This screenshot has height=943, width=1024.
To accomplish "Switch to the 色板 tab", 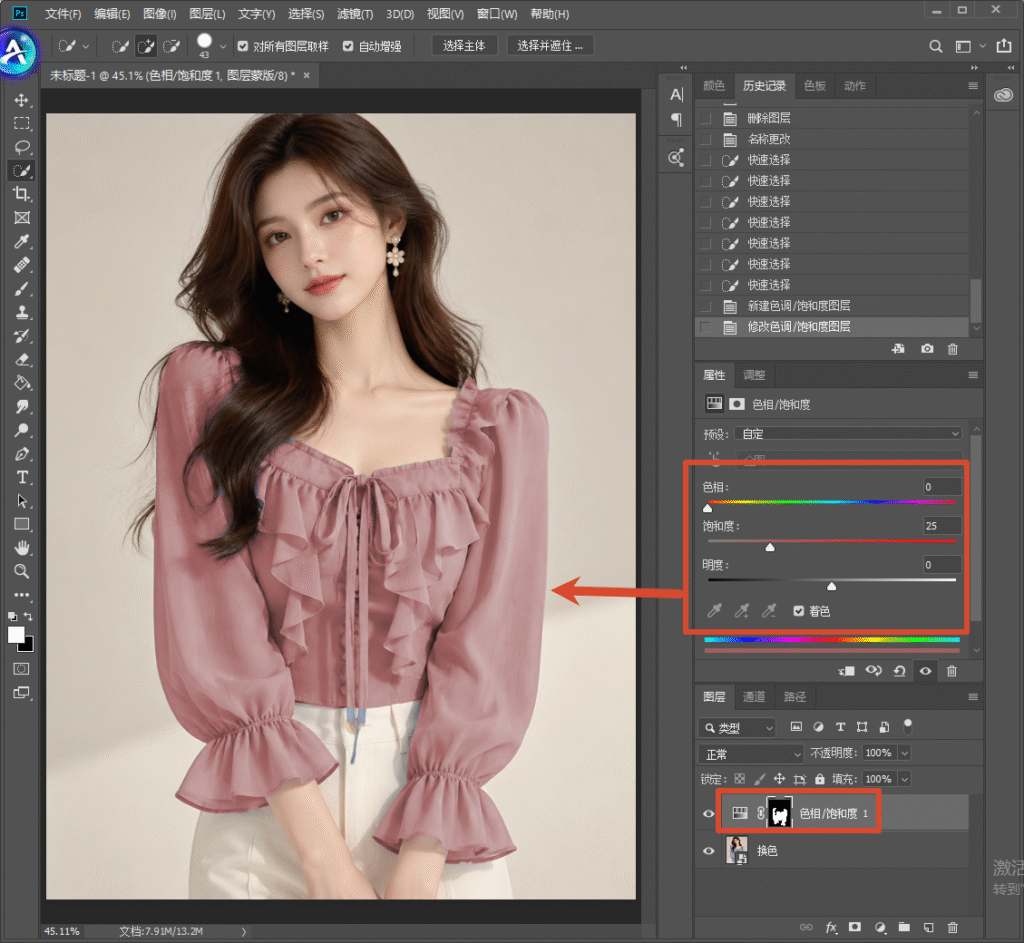I will (814, 86).
